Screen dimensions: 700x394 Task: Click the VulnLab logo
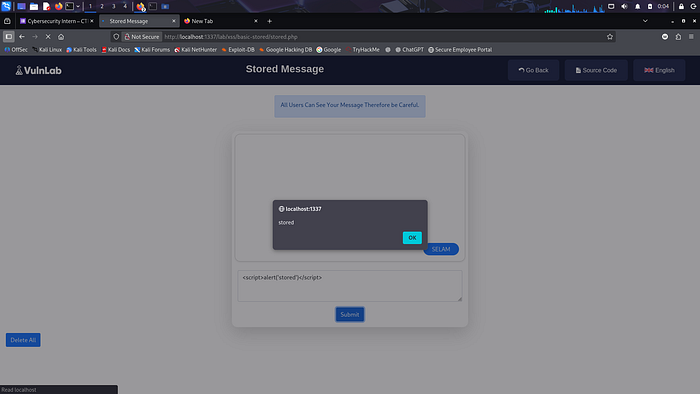click(x=38, y=71)
